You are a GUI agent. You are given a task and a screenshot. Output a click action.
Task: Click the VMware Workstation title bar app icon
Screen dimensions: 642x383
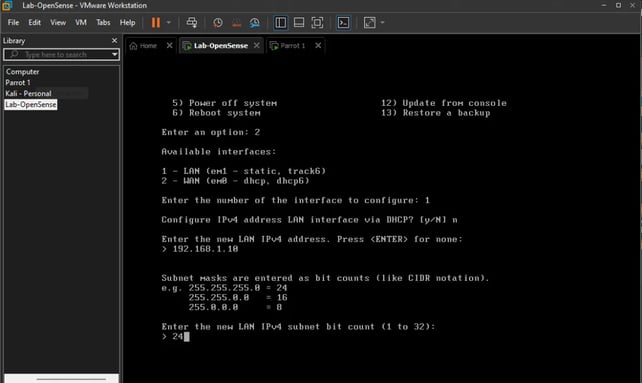point(7,6)
